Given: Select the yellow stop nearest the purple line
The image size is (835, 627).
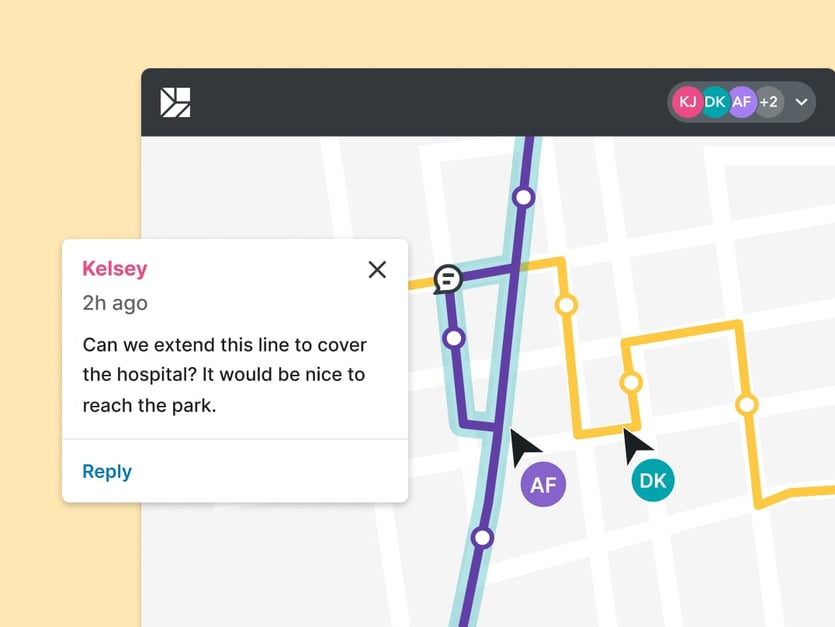Looking at the screenshot, I should click(567, 304).
